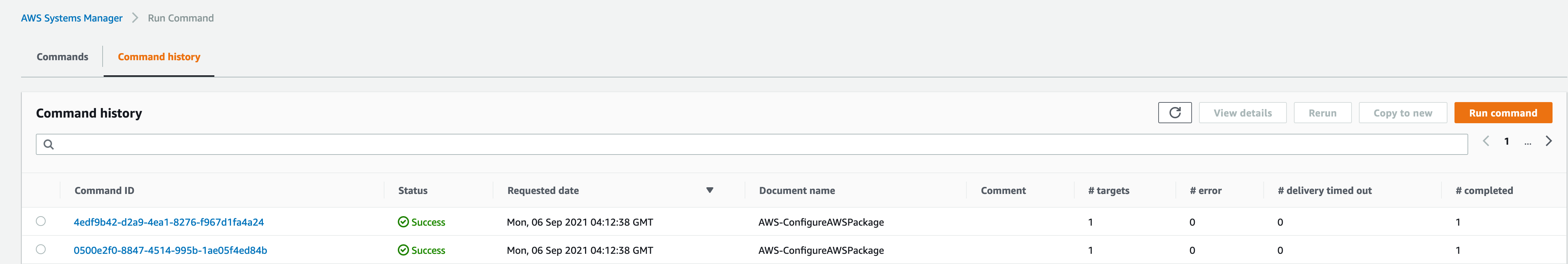Click completed value in 0500e2f0 row
Image resolution: width=1568 pixels, height=264 pixels.
point(1458,250)
